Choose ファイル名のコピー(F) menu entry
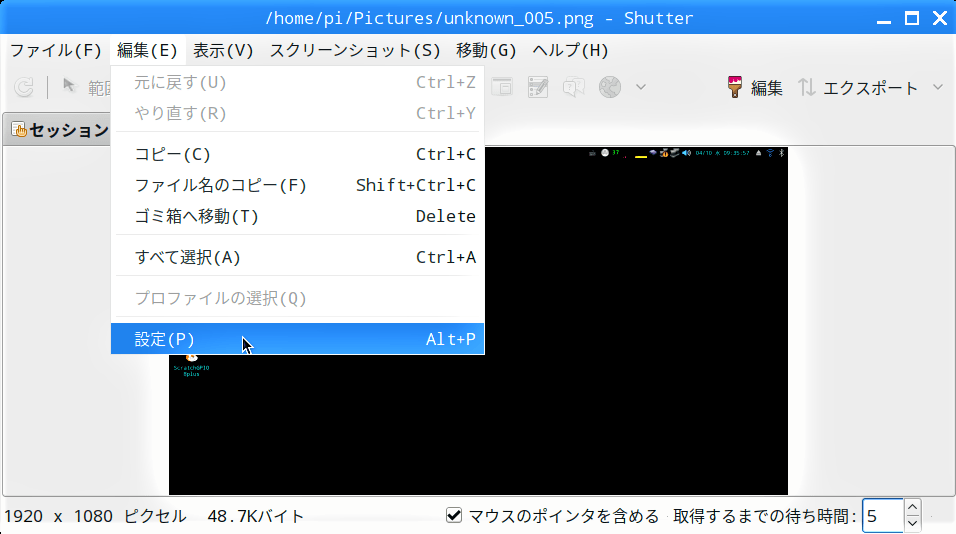956x534 pixels. coord(298,185)
